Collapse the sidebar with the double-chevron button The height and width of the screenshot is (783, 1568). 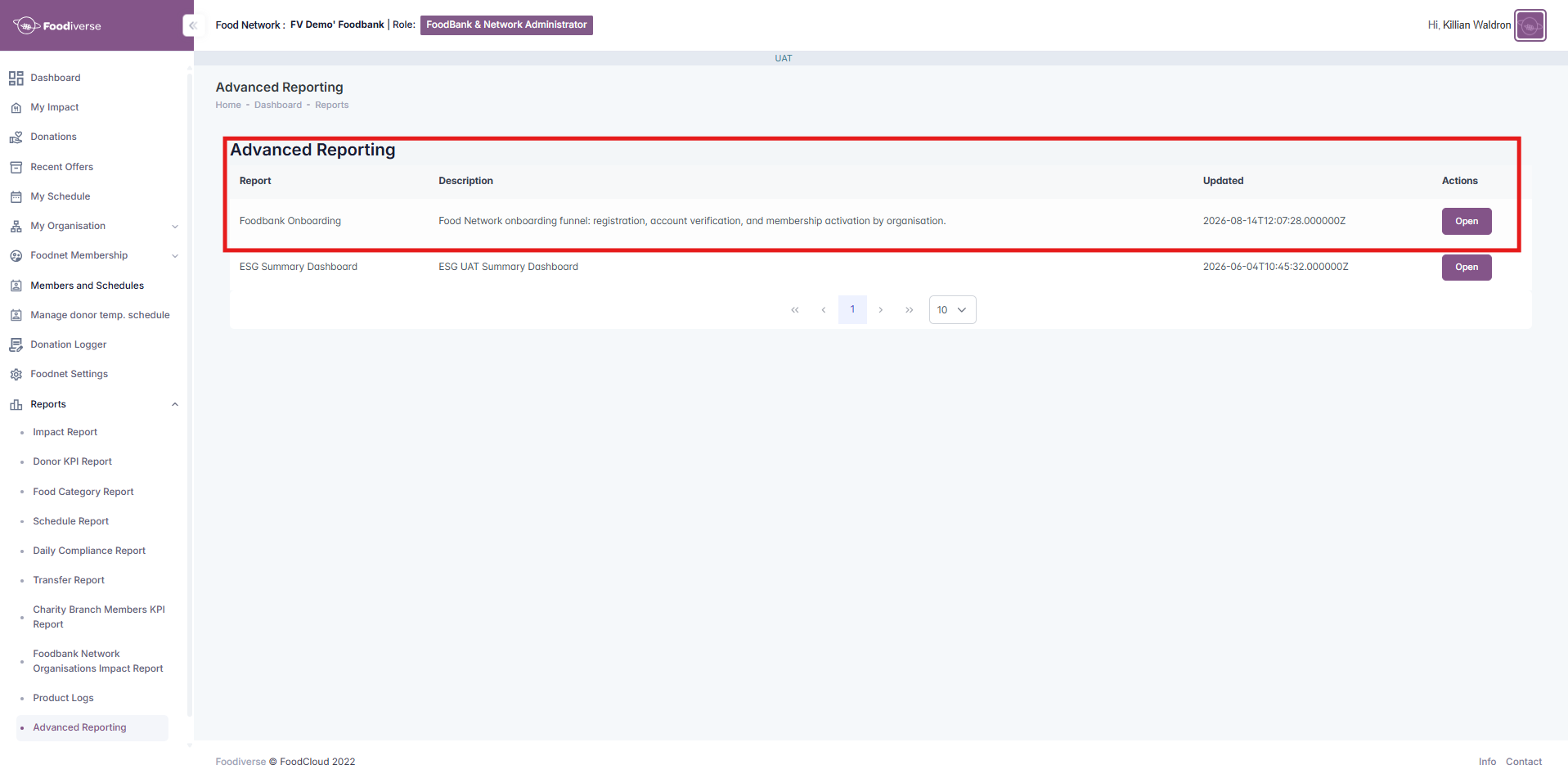pyautogui.click(x=192, y=25)
